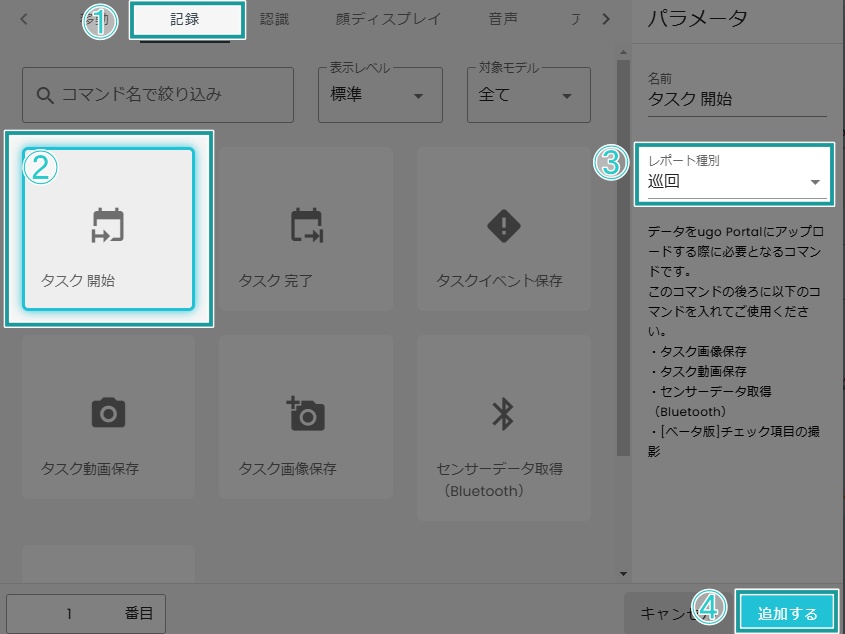Click the パラメータ panel heading

point(697,19)
